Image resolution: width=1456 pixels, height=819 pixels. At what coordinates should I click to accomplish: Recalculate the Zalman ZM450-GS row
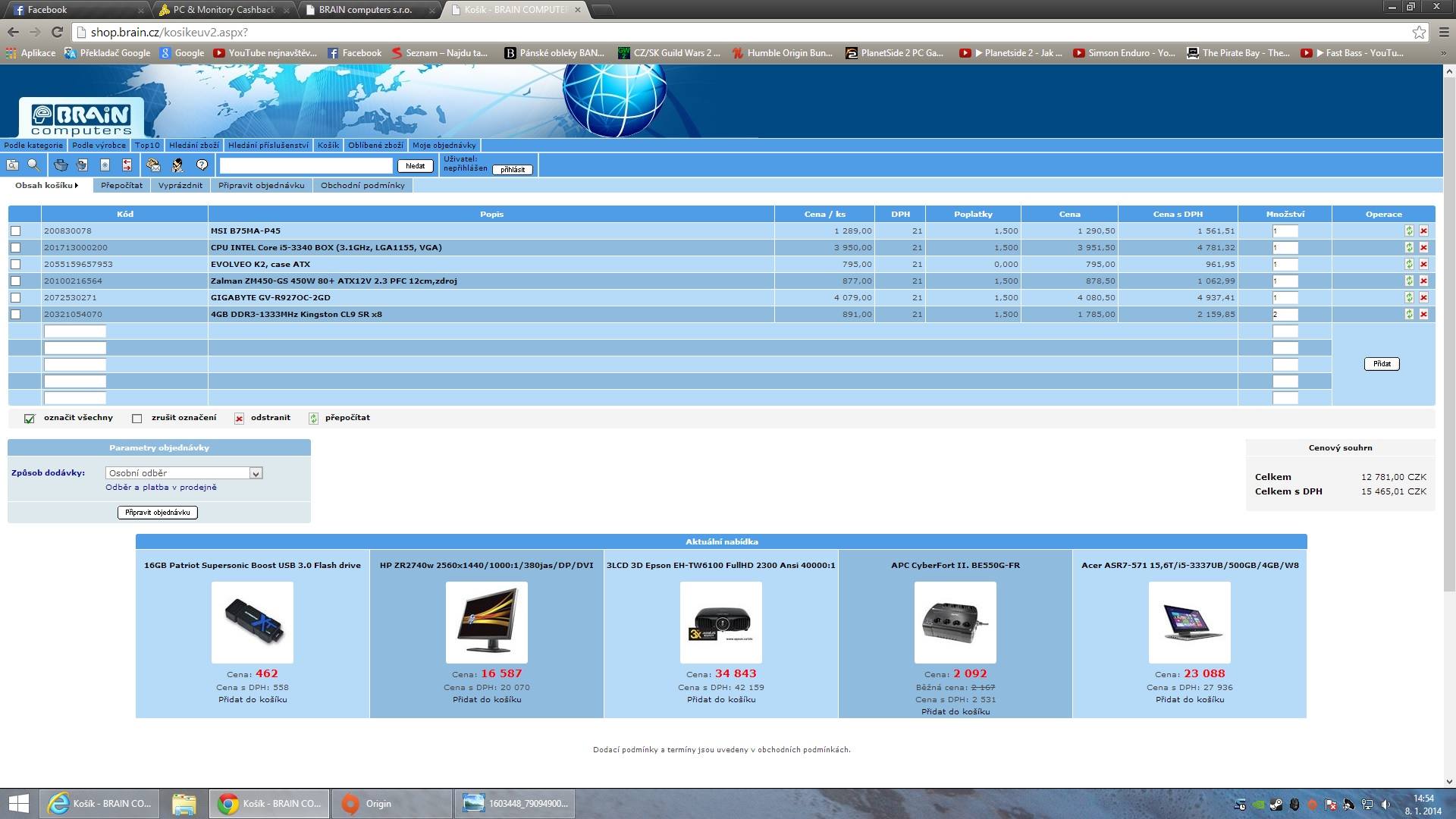point(1409,281)
